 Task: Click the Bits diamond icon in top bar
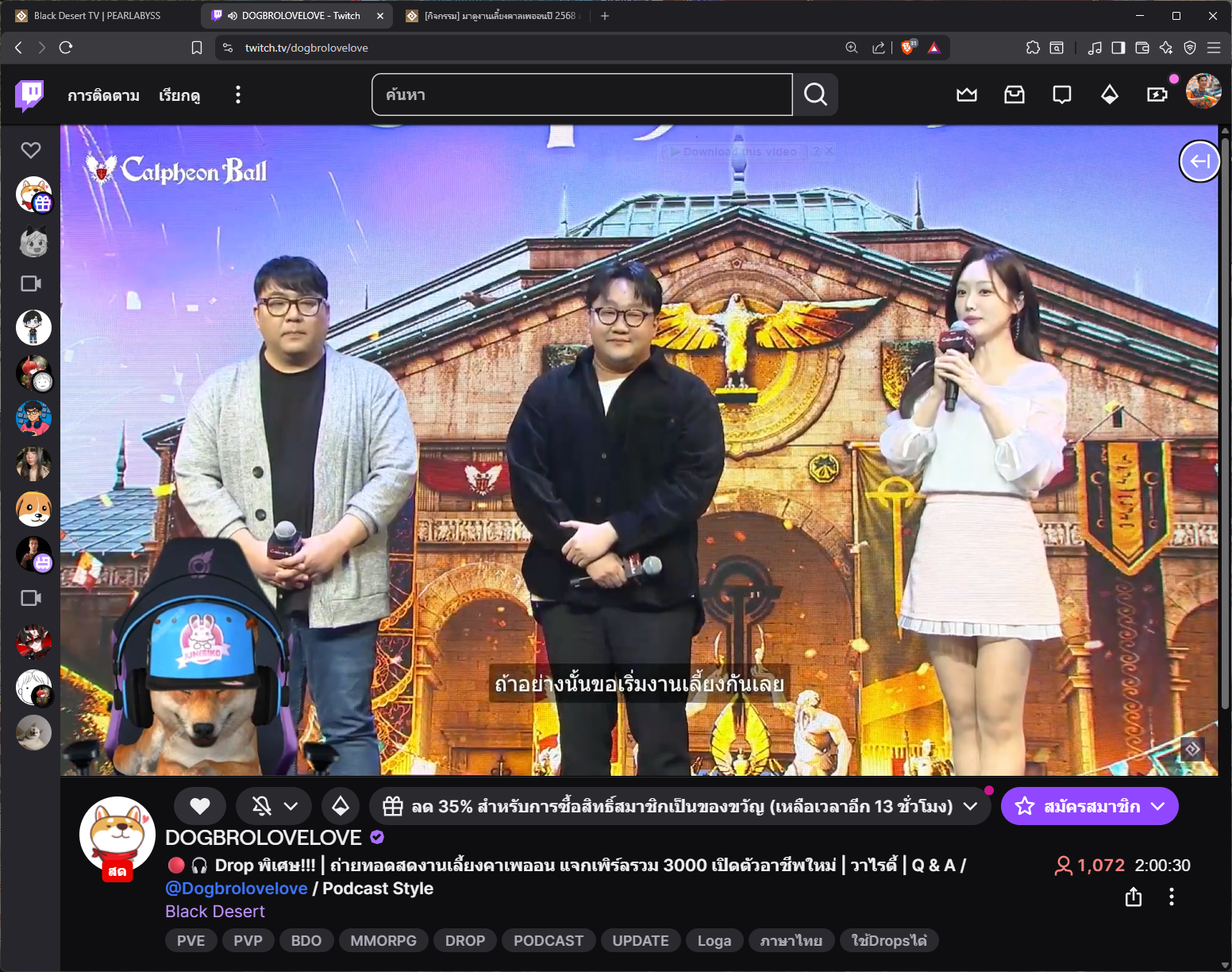click(x=1109, y=95)
